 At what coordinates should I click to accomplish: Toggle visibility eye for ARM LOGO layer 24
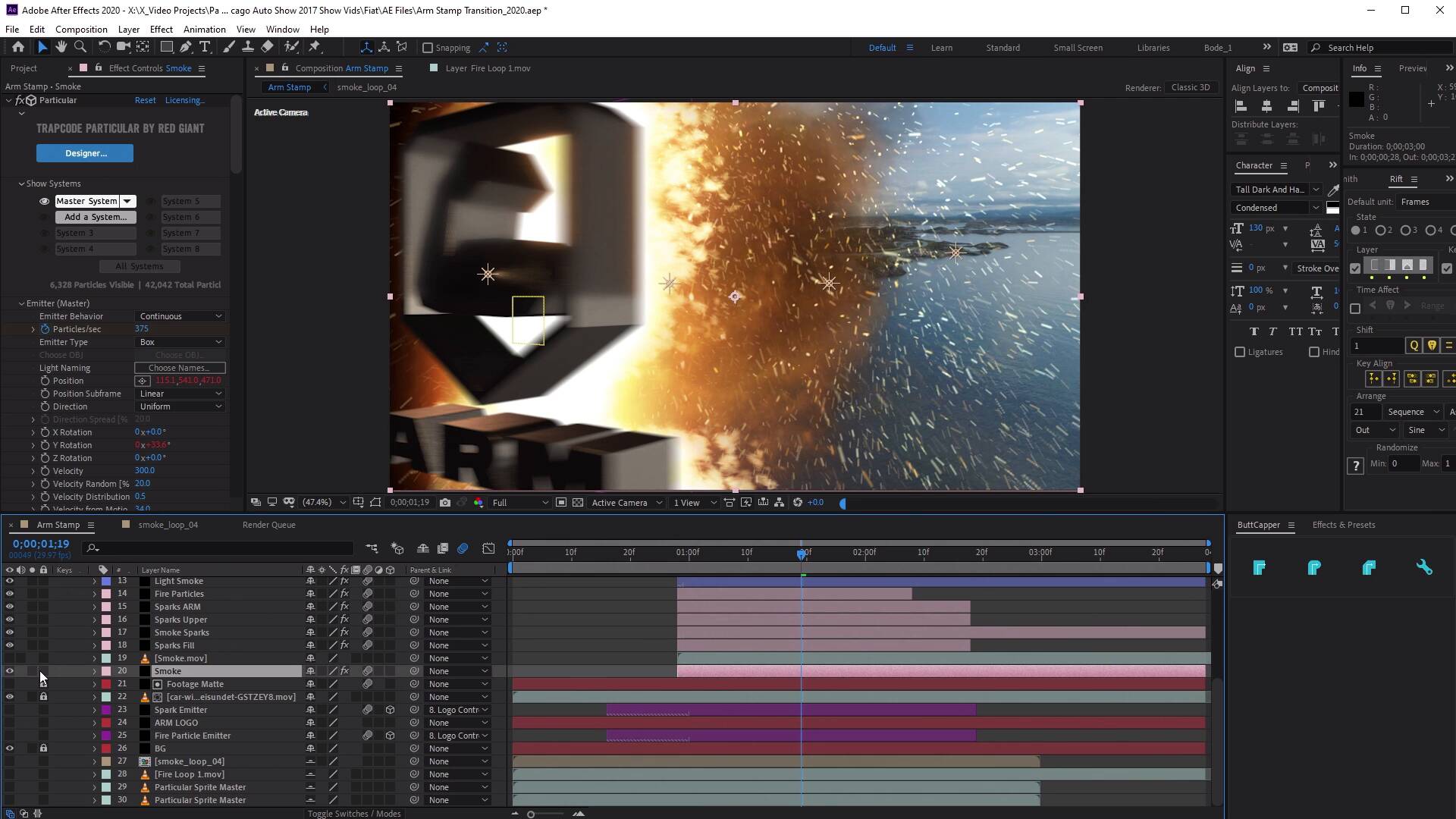point(10,722)
